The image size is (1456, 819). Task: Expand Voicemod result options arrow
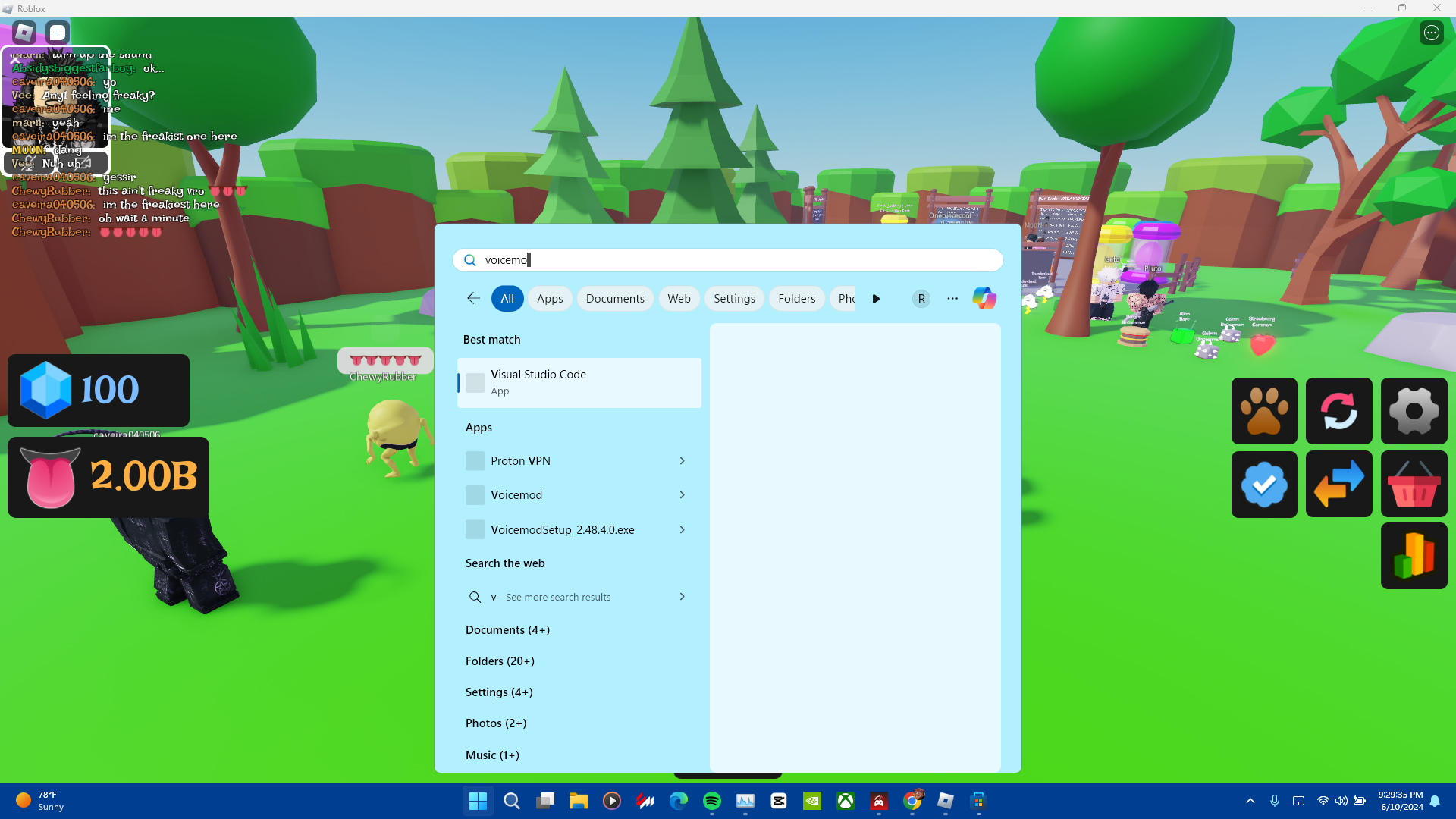point(682,495)
